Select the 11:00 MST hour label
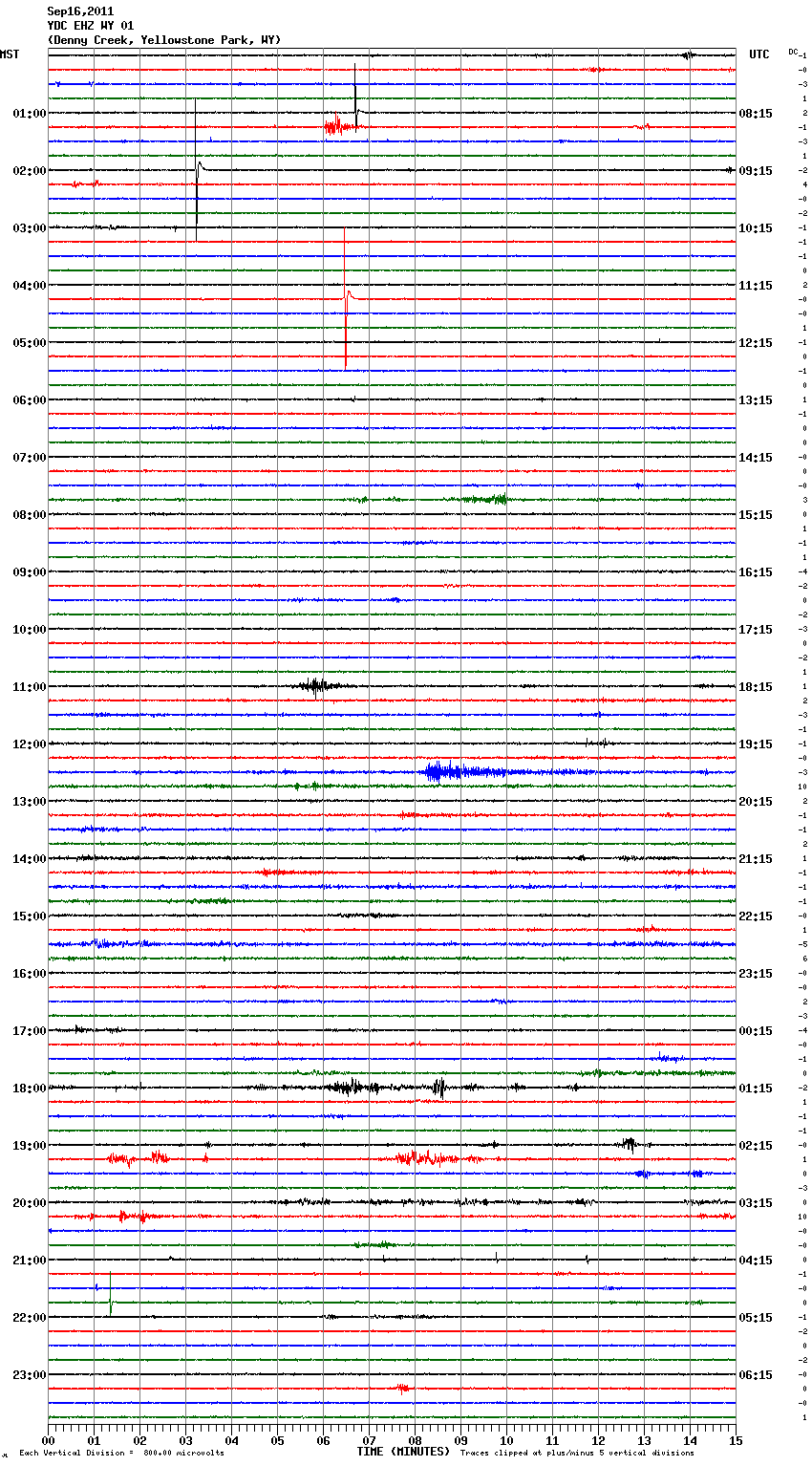Viewport: 812px width, 1466px height. click(x=30, y=687)
